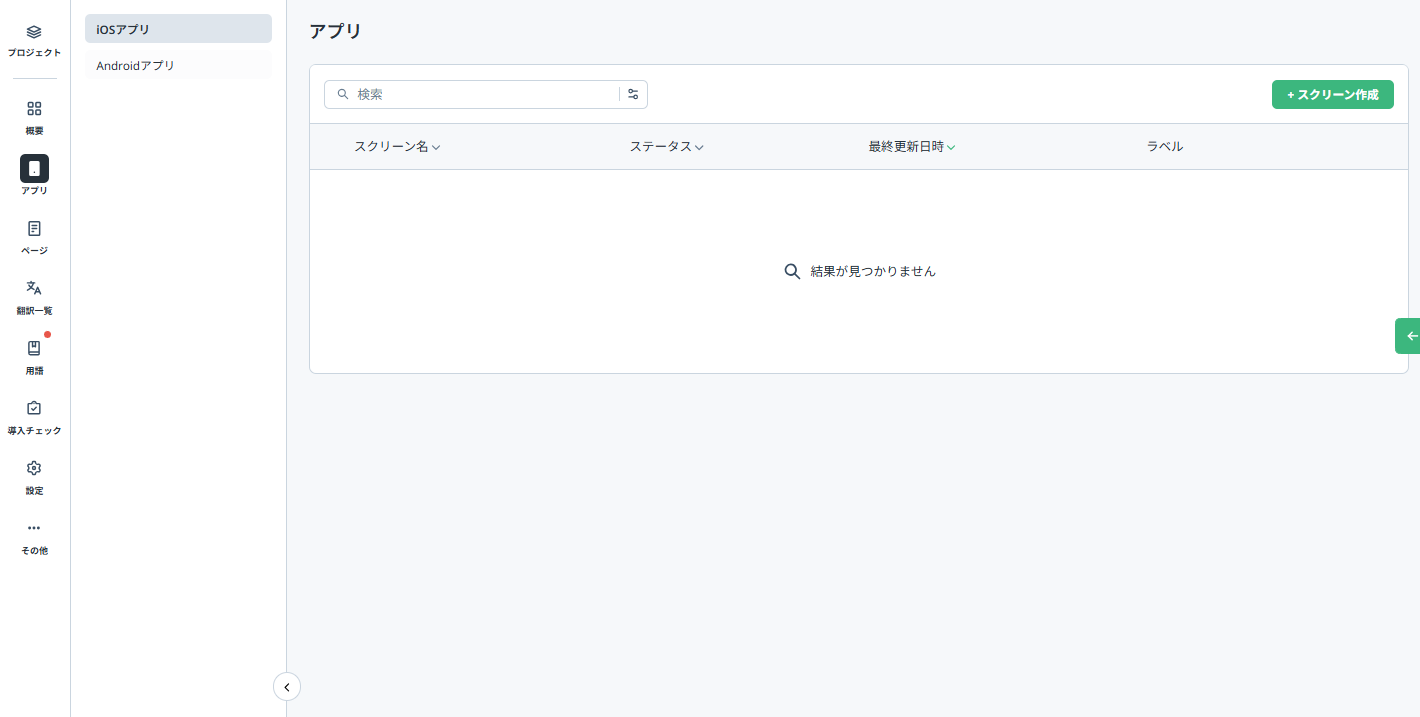The width and height of the screenshot is (1420, 717).
Task: Select the iOSアプリ tab
Action: [x=178, y=28]
